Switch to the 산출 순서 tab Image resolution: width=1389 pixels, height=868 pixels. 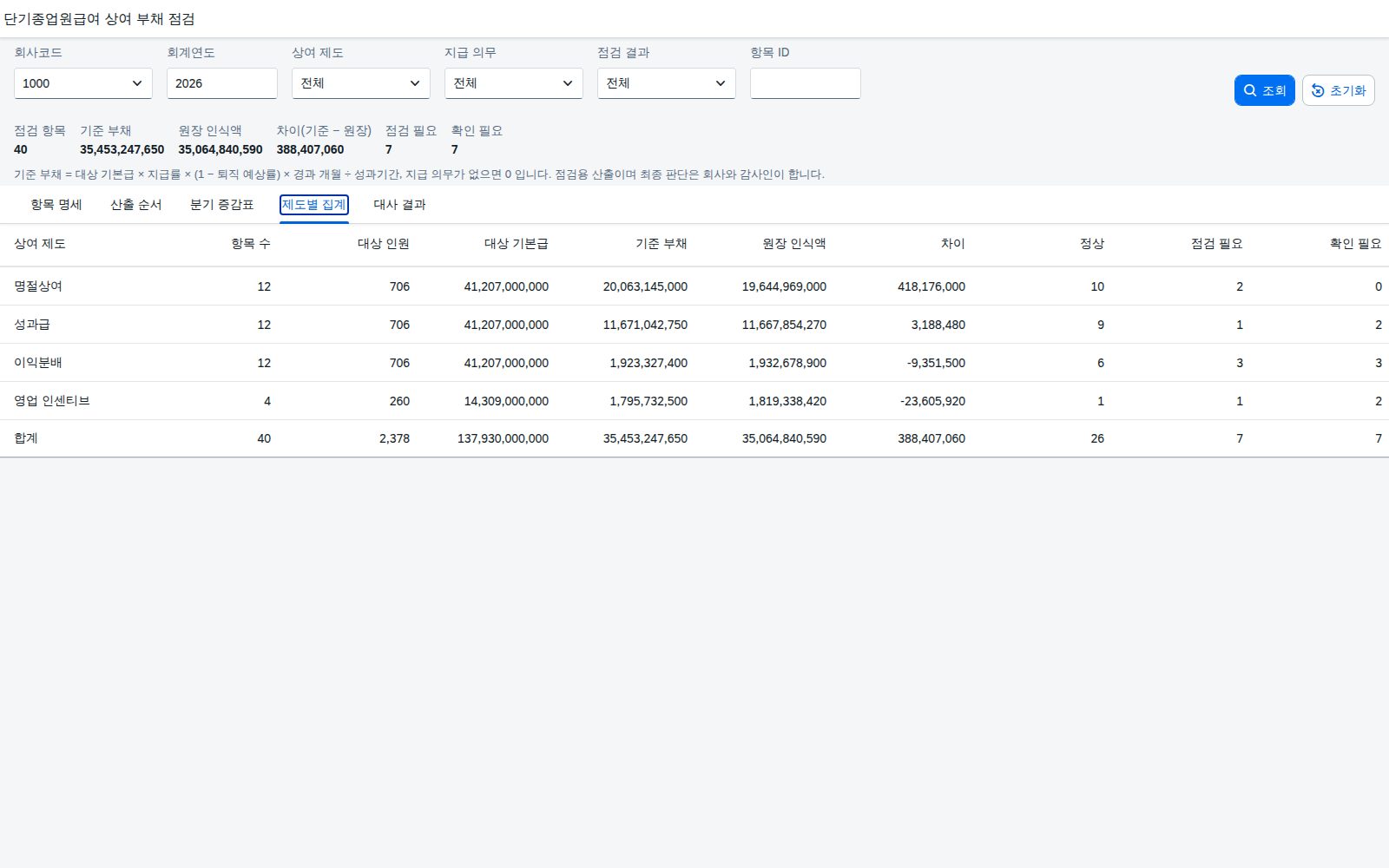(x=136, y=205)
